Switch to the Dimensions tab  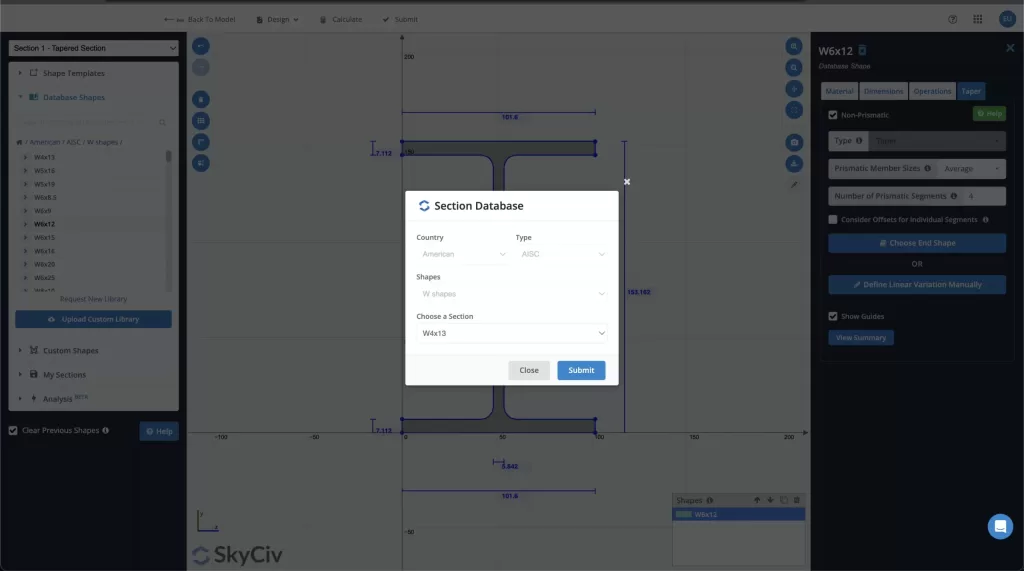pos(884,91)
